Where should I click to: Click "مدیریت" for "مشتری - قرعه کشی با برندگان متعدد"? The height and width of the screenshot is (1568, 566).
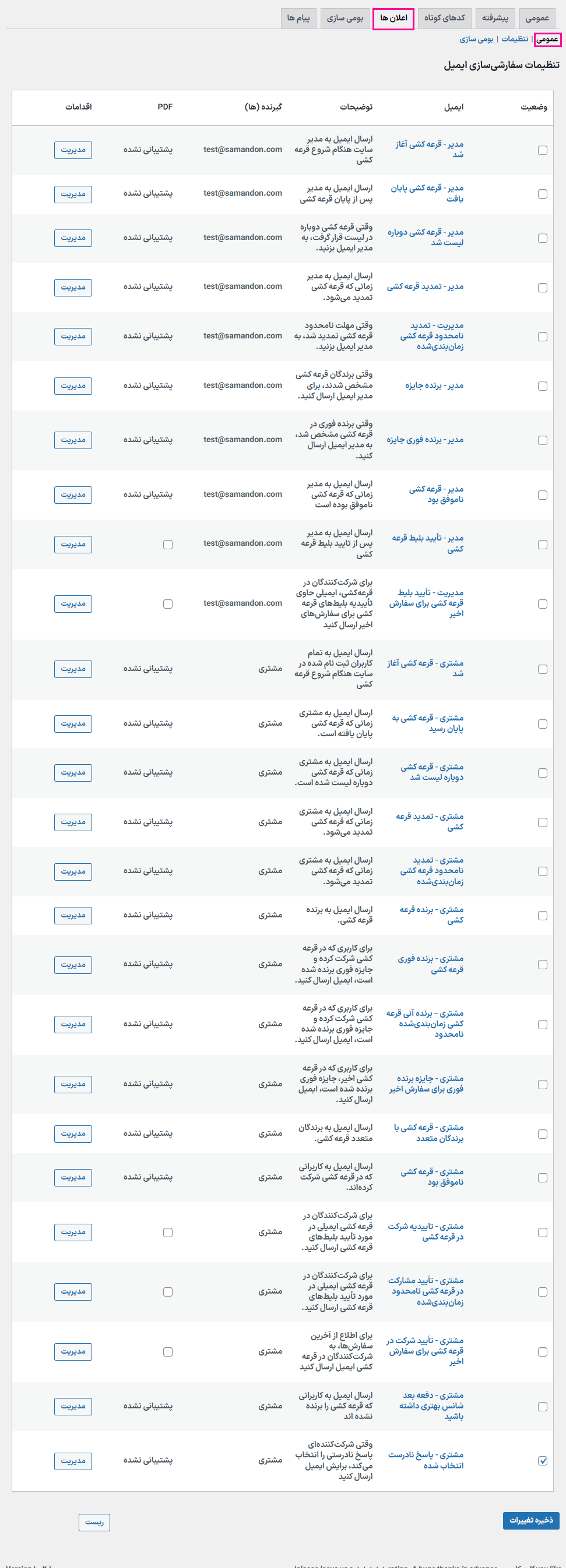click(73, 1133)
